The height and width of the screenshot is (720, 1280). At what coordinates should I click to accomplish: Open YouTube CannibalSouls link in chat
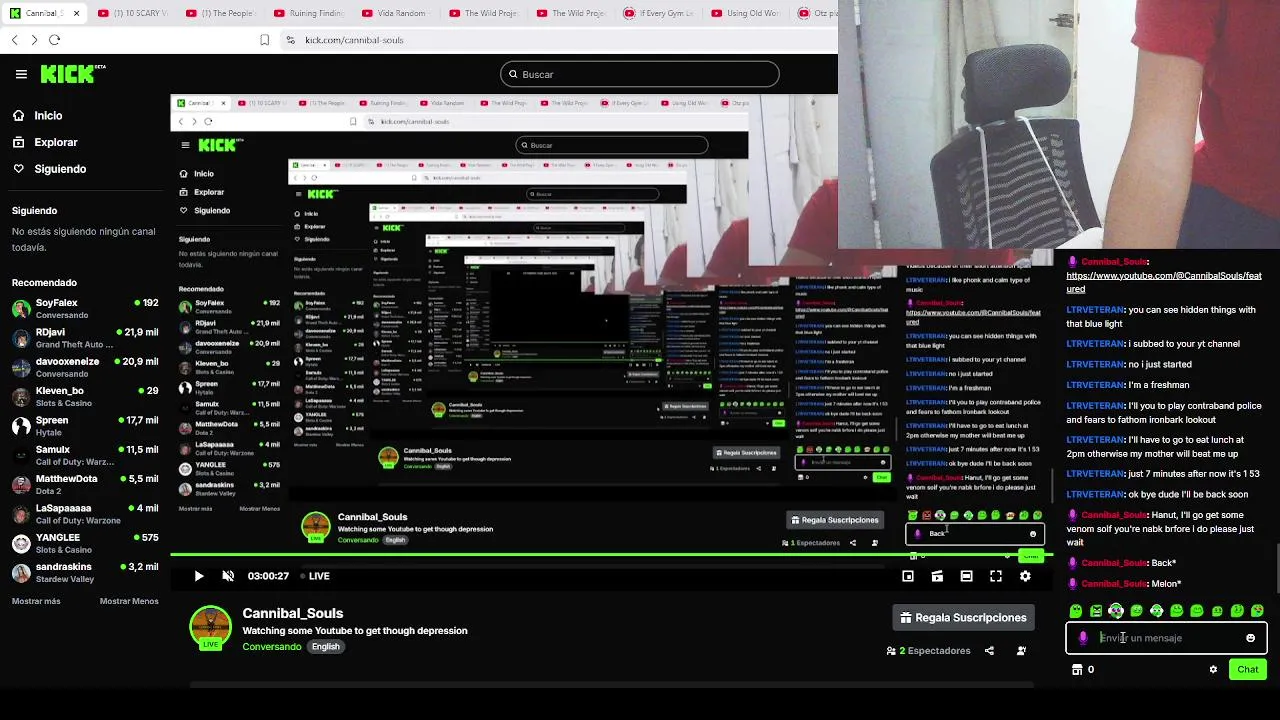[x=1164, y=282]
